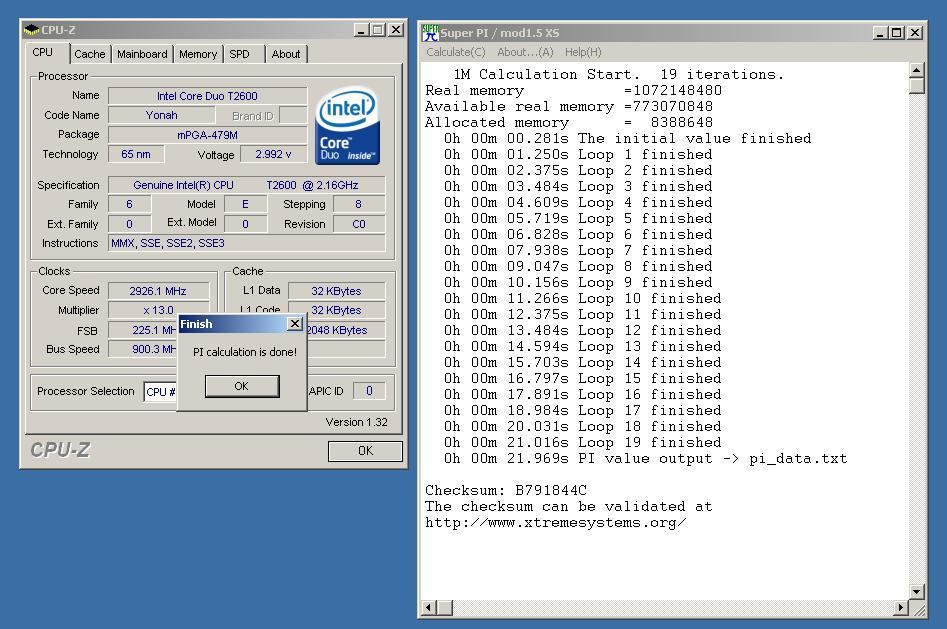
Task: Minimize the Super PI window
Action: coord(881,33)
